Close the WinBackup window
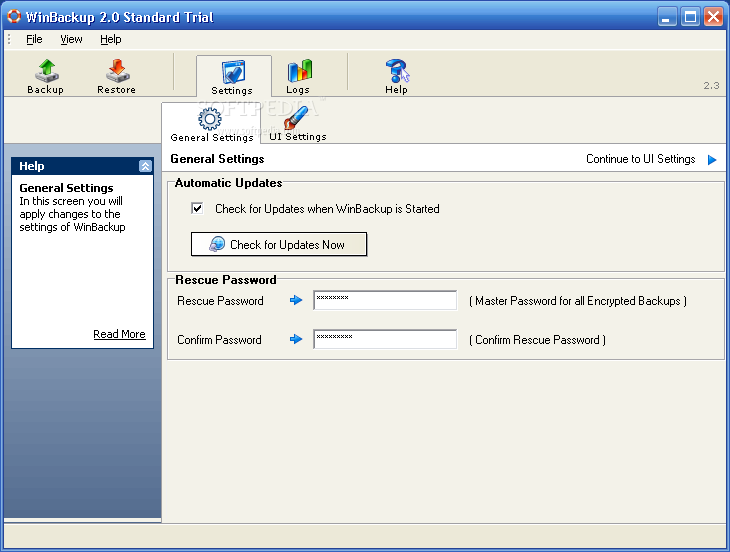This screenshot has width=730, height=552. [713, 17]
